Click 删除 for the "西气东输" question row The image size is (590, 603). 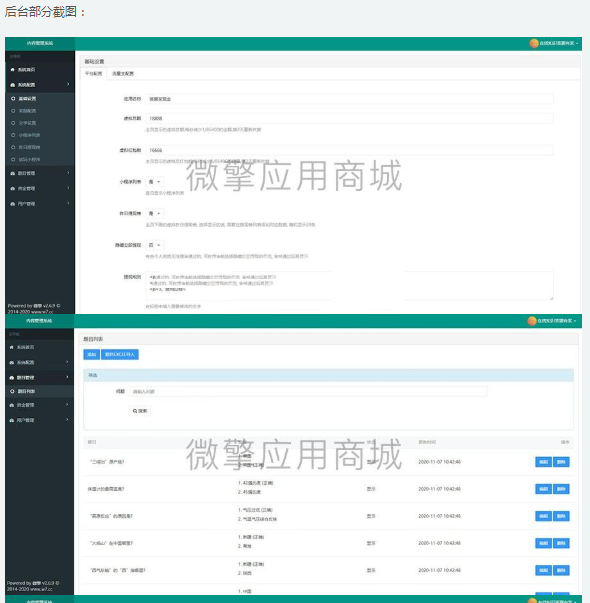click(561, 570)
